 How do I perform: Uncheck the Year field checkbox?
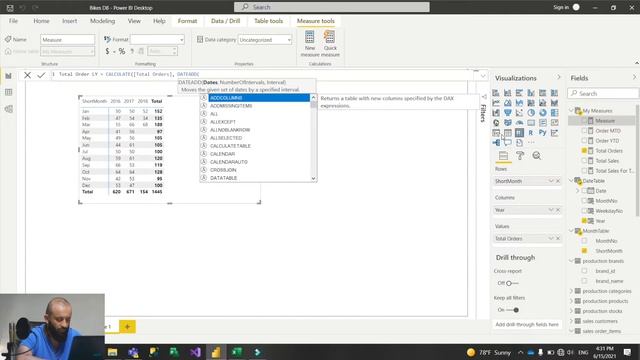(584, 221)
